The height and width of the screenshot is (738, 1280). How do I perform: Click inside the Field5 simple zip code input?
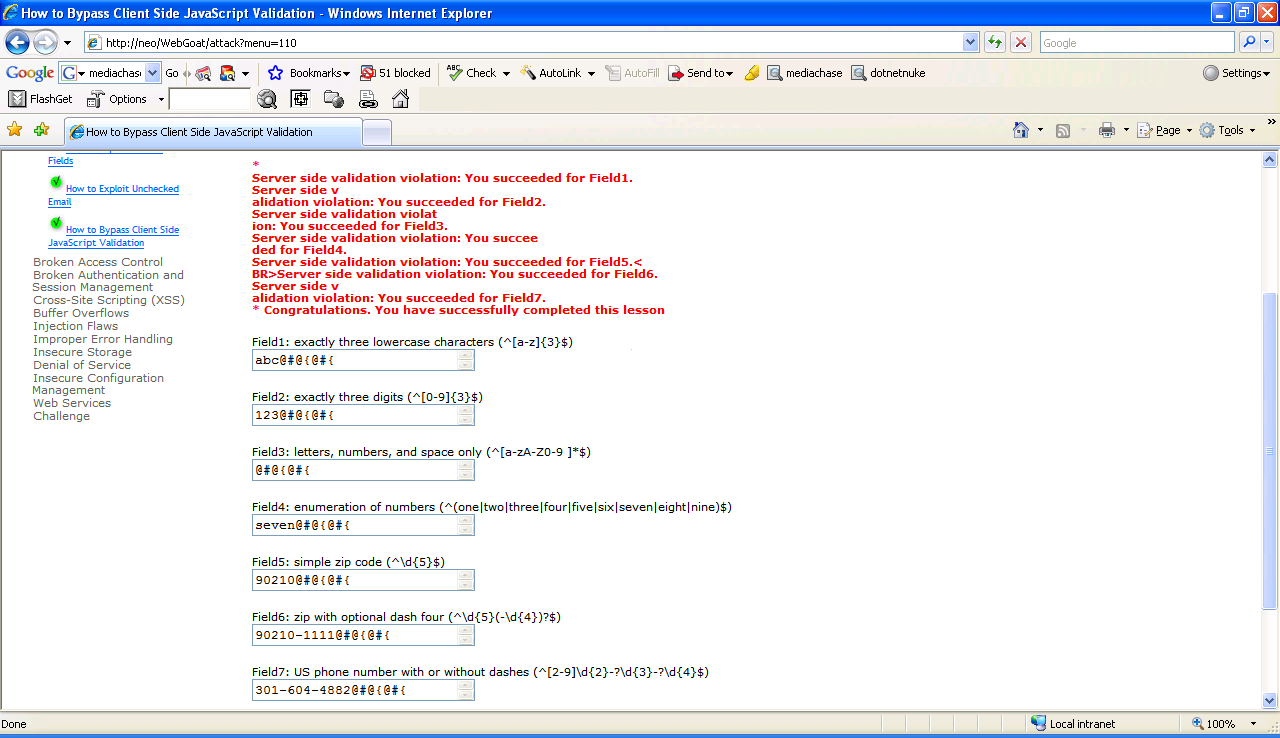point(355,580)
